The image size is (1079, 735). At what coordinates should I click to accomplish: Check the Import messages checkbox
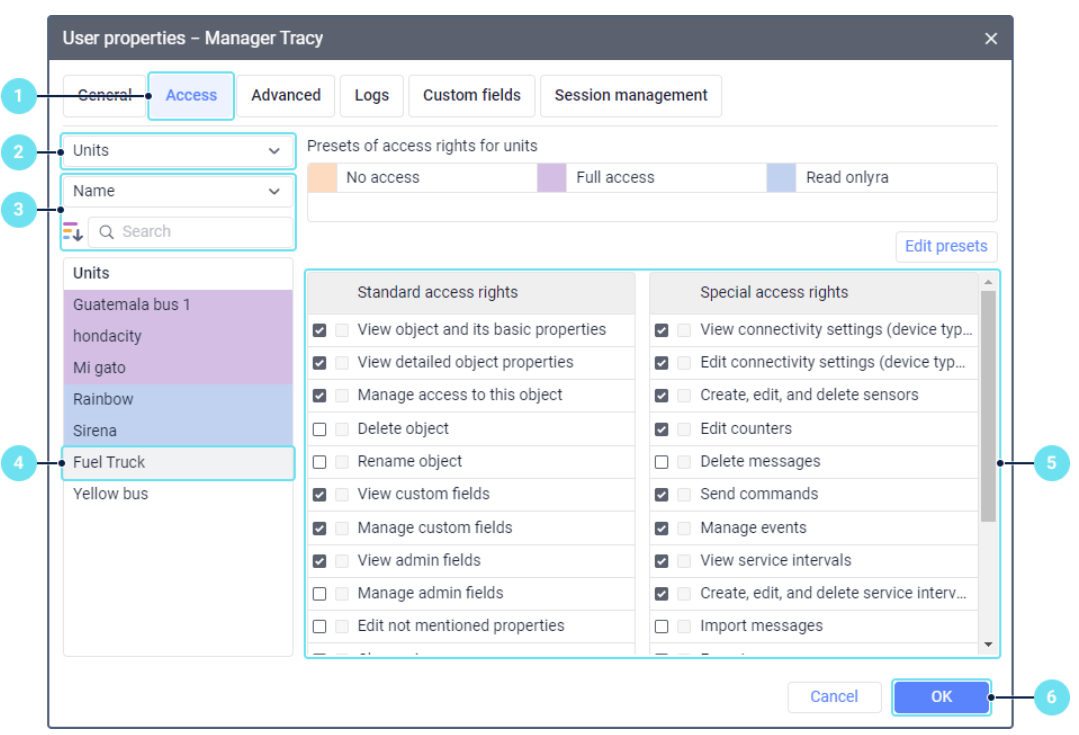[661, 626]
